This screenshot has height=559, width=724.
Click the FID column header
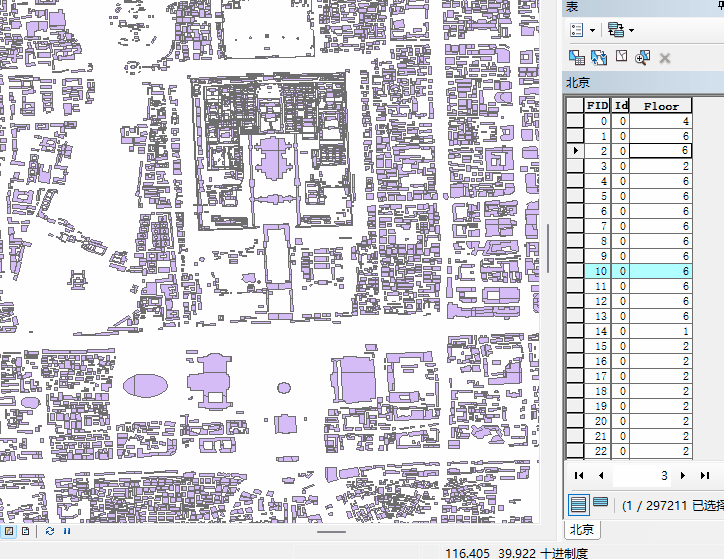(x=597, y=106)
